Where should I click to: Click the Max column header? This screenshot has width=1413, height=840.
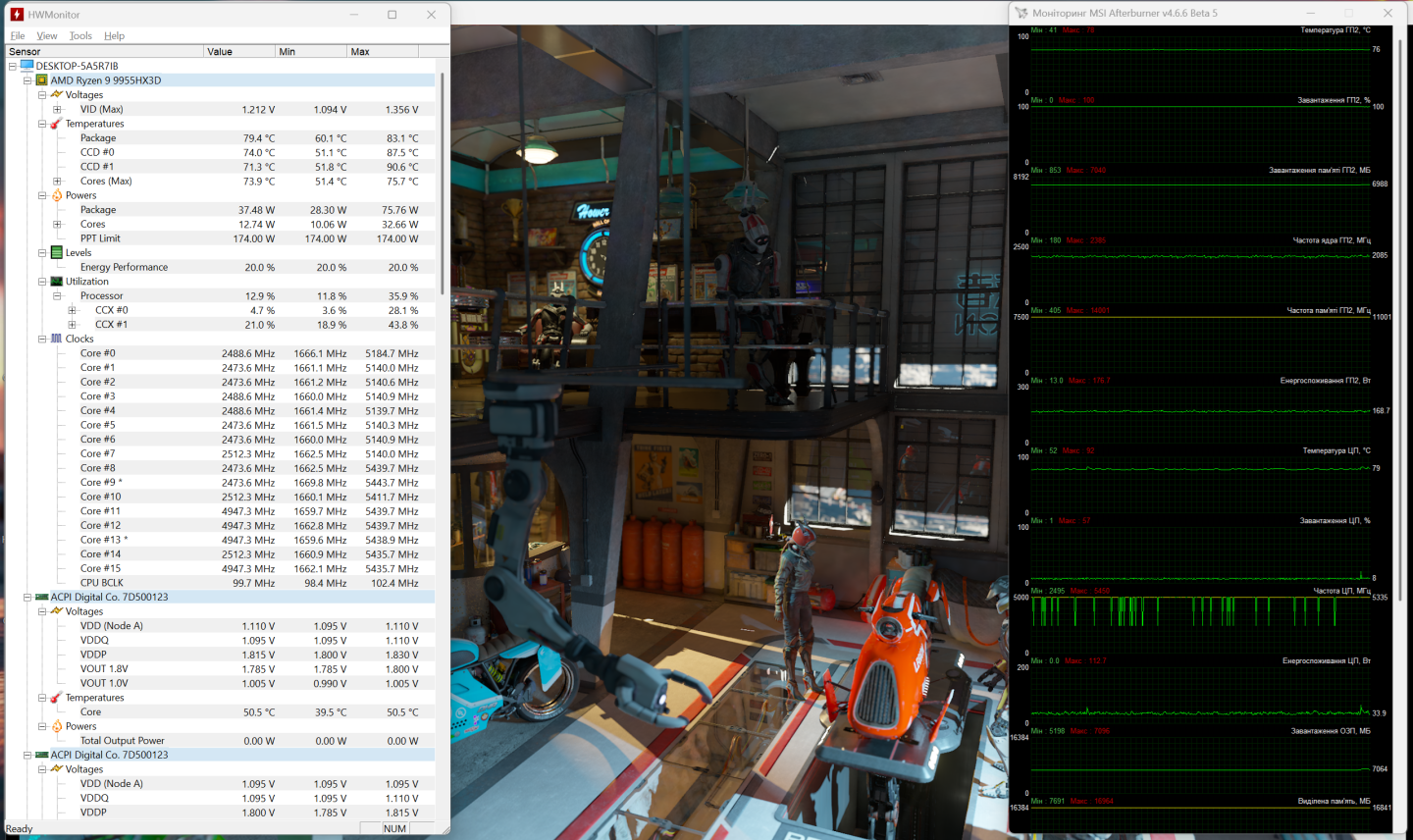click(382, 51)
